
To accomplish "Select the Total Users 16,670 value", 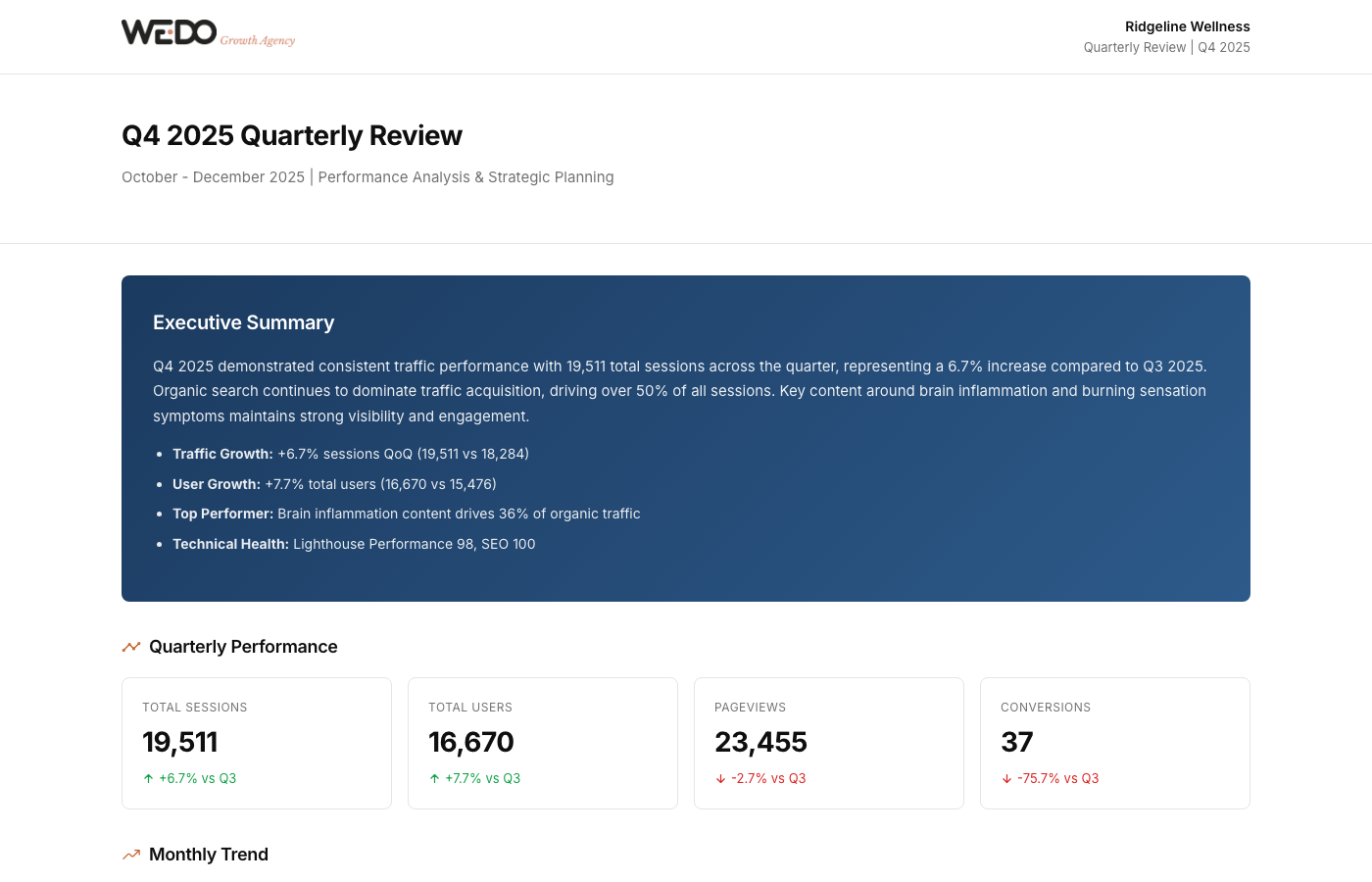I will pos(471,742).
